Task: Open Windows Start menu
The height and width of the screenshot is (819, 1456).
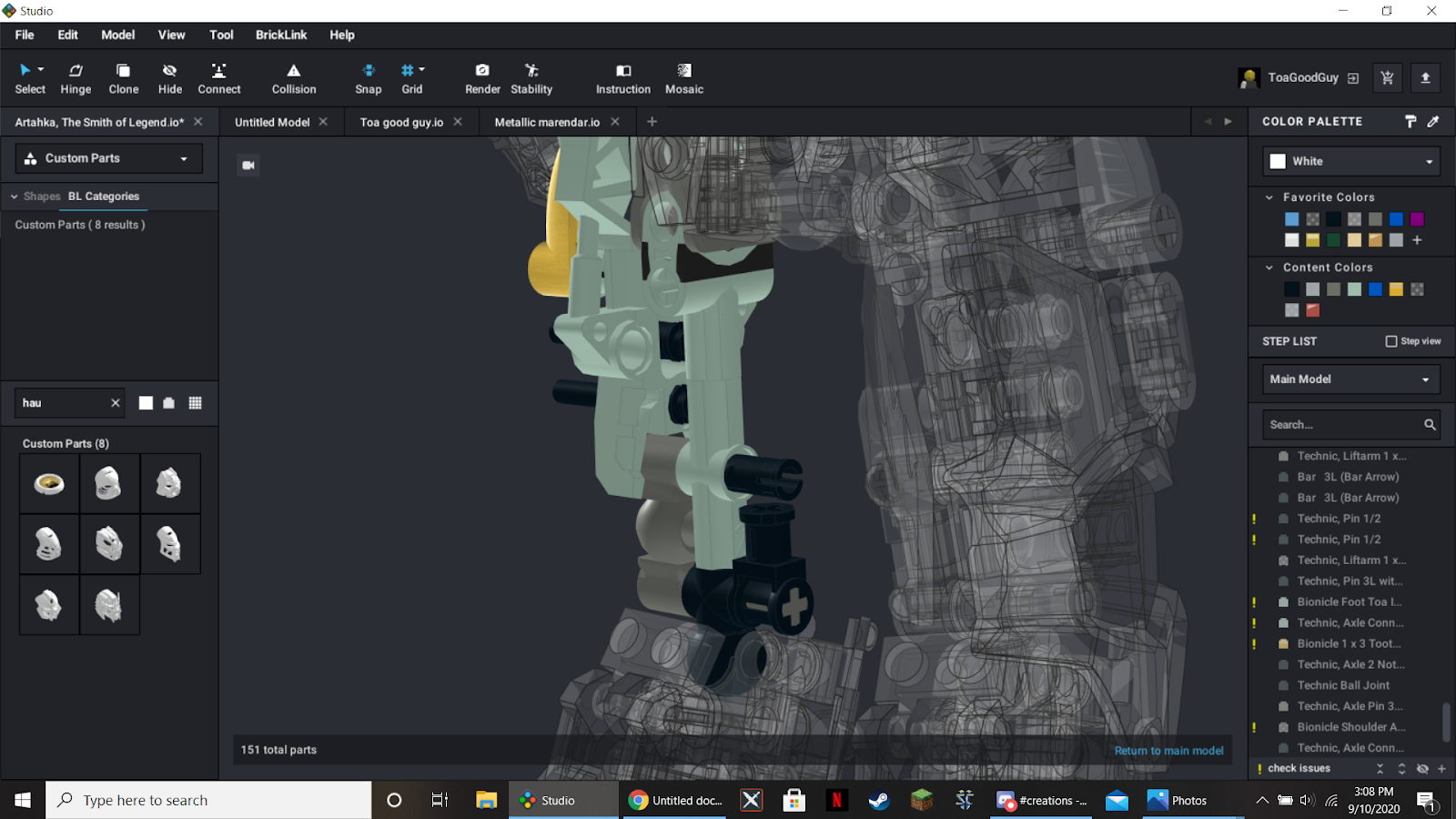Action: pyautogui.click(x=23, y=800)
